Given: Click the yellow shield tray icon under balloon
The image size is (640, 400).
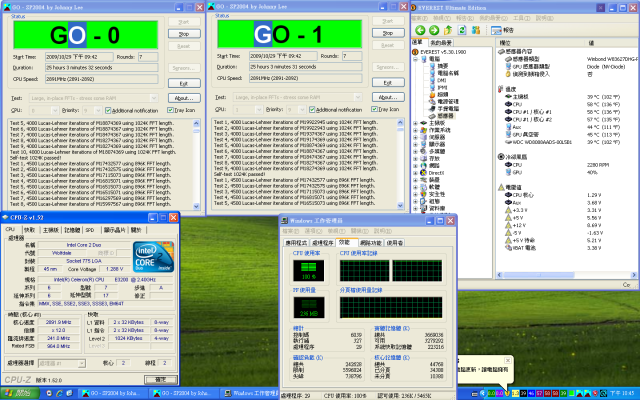Looking at the screenshot, I should (507, 393).
